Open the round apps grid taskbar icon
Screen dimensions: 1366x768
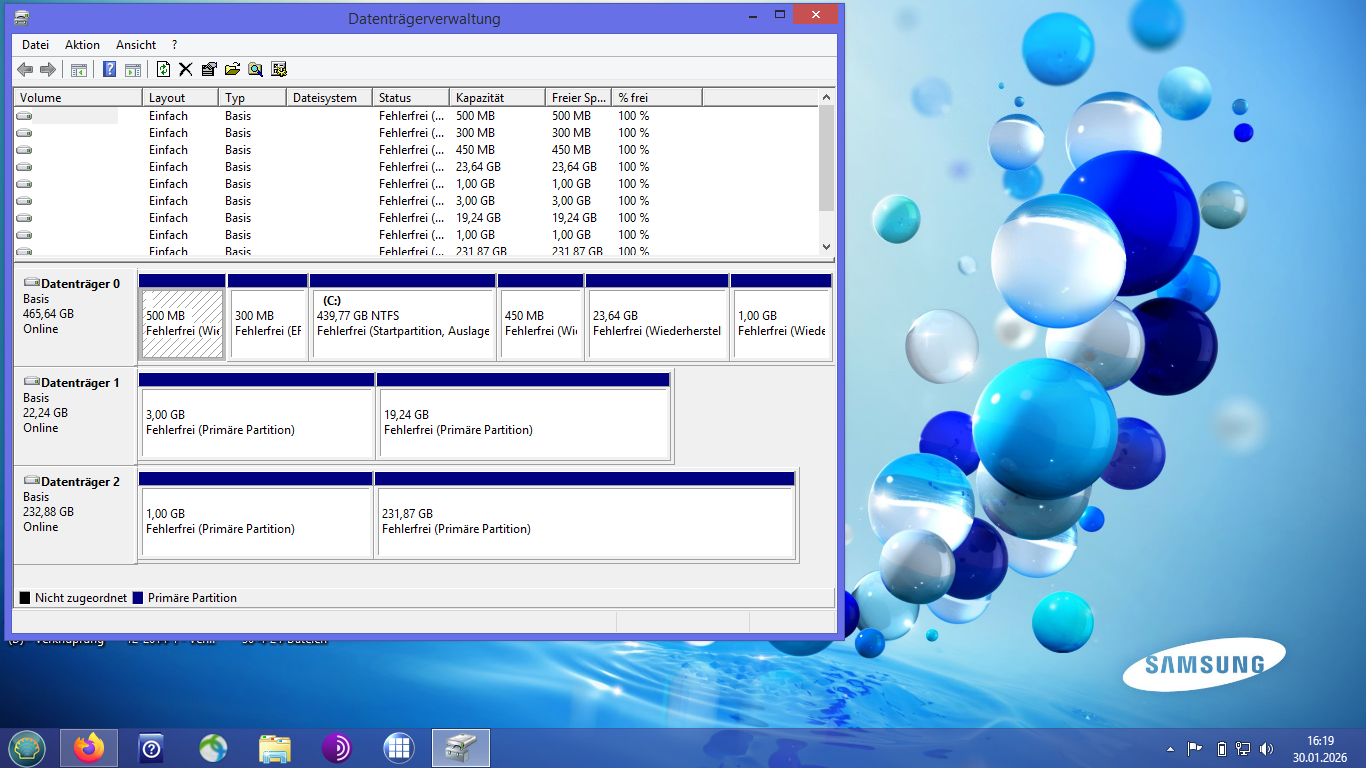(x=399, y=748)
